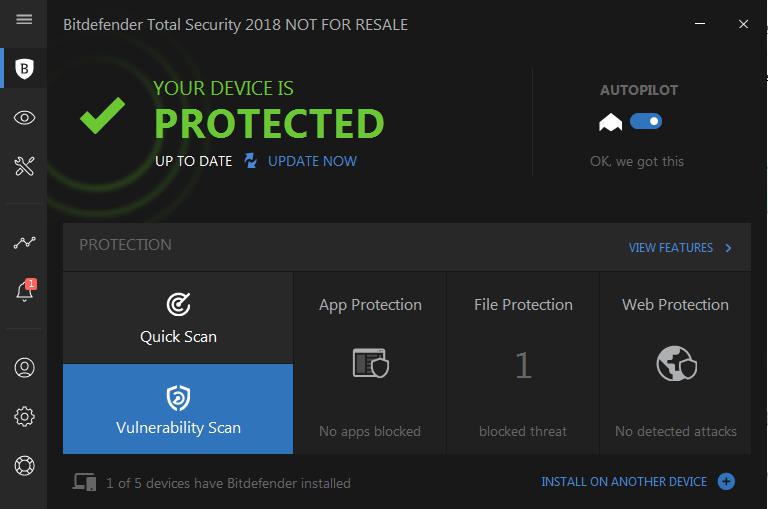
Task: Open the Tools wrench icon
Action: pyautogui.click(x=25, y=166)
